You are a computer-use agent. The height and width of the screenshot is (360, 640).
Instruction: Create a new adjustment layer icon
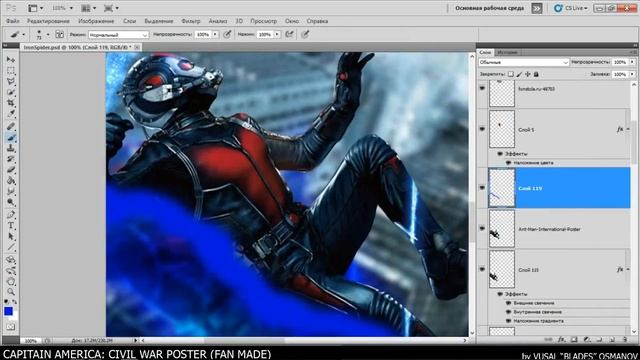587,340
